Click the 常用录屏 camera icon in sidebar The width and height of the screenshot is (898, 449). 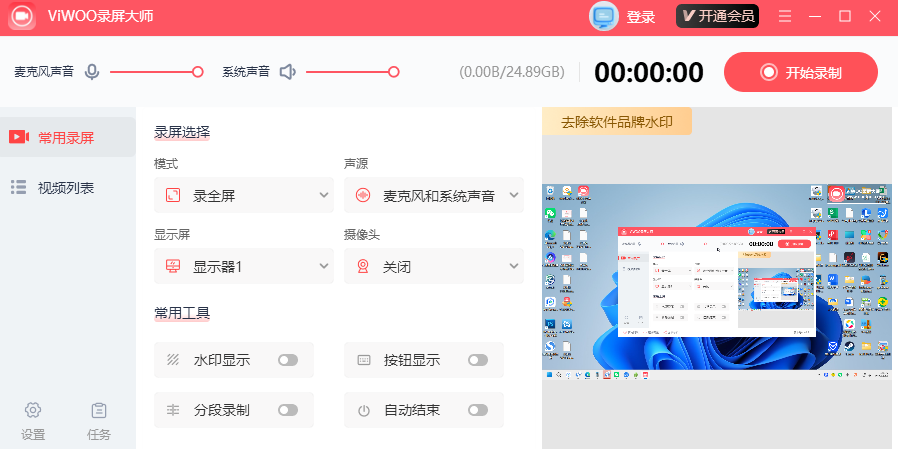pyautogui.click(x=18, y=137)
